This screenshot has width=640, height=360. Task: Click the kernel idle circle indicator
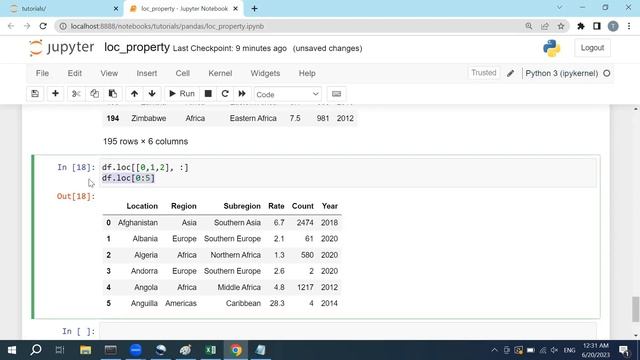607,73
